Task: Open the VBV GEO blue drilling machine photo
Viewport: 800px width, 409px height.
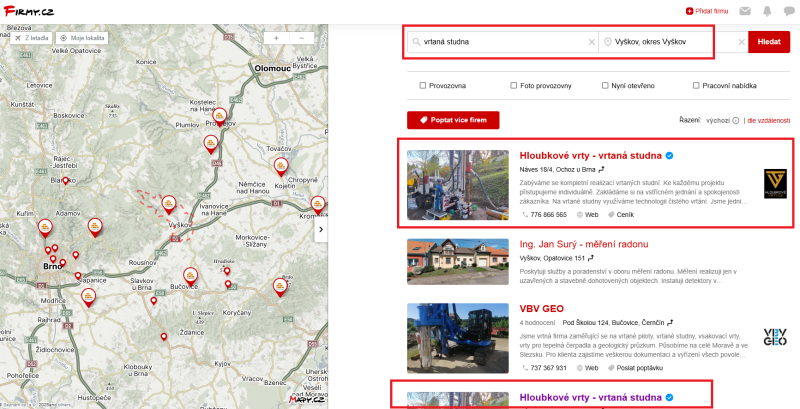Action: [x=458, y=338]
